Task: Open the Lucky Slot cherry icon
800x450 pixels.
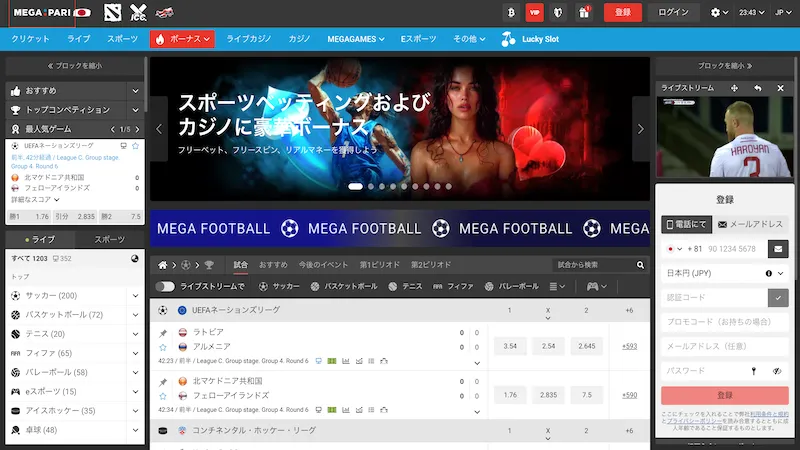Action: 508,39
